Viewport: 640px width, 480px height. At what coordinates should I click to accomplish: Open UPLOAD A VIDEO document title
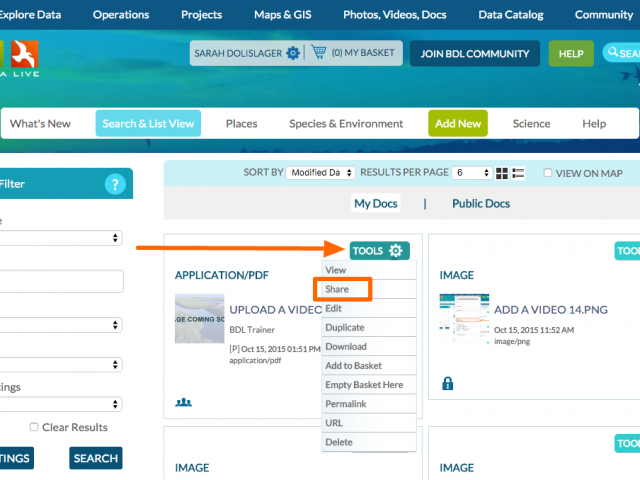pos(276,310)
